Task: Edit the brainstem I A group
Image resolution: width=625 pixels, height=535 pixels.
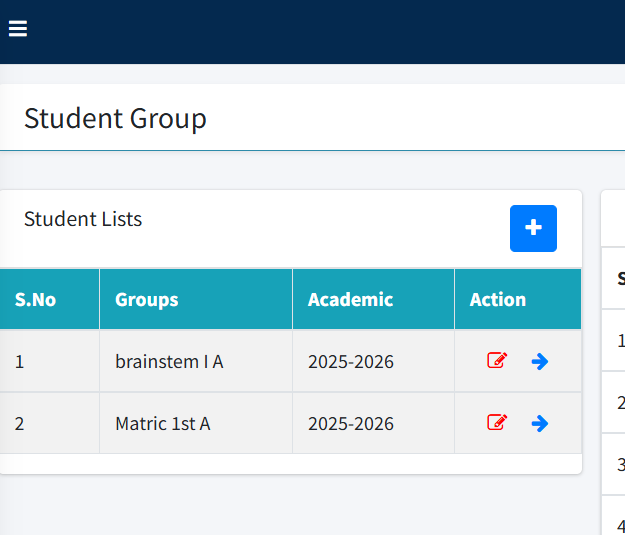Action: point(497,361)
